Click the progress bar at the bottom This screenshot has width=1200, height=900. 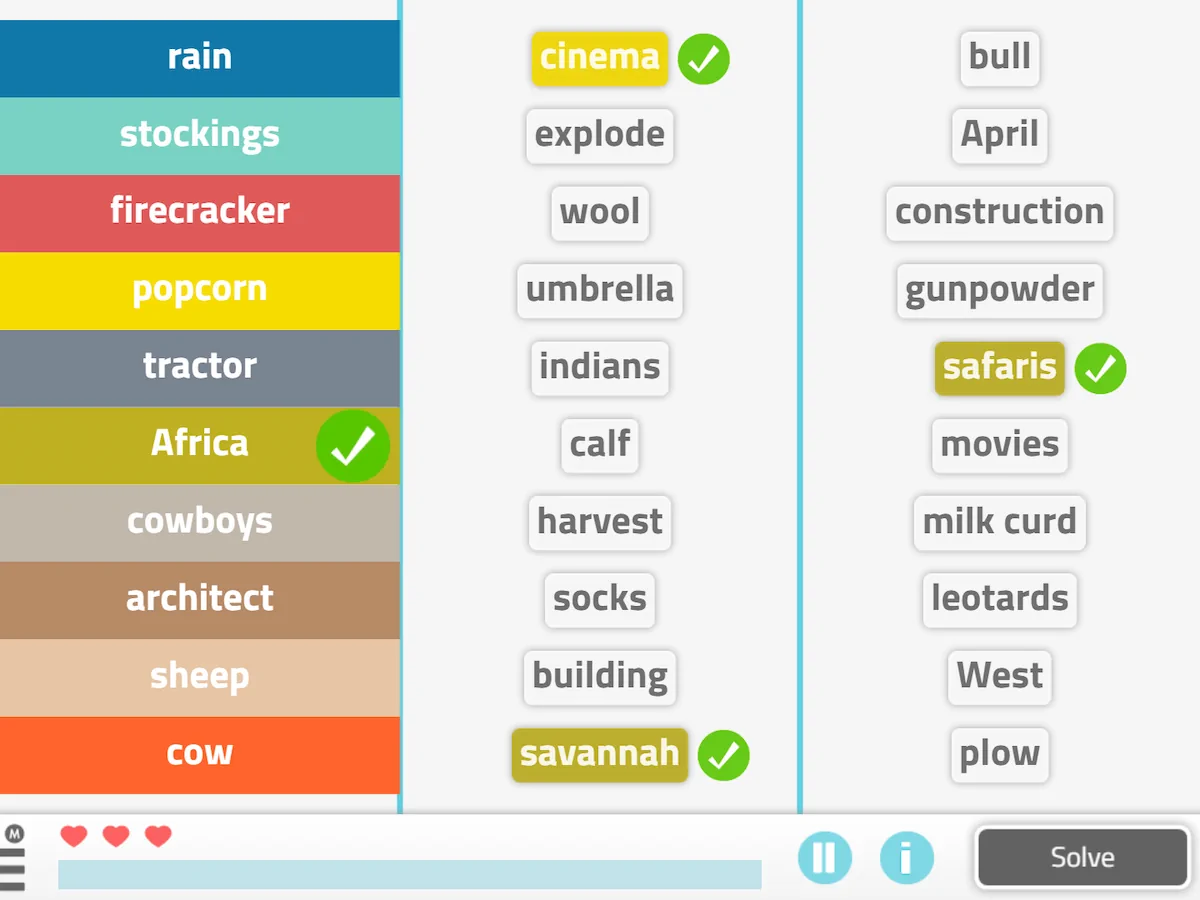[x=410, y=875]
